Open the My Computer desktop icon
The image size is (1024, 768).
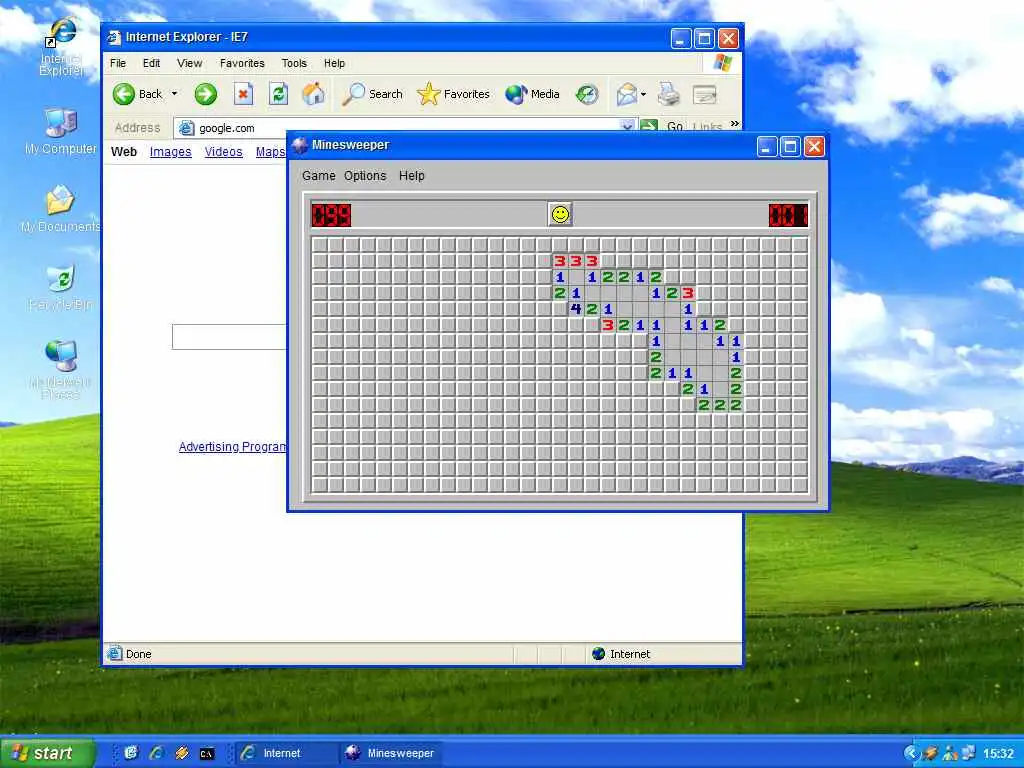pyautogui.click(x=61, y=131)
